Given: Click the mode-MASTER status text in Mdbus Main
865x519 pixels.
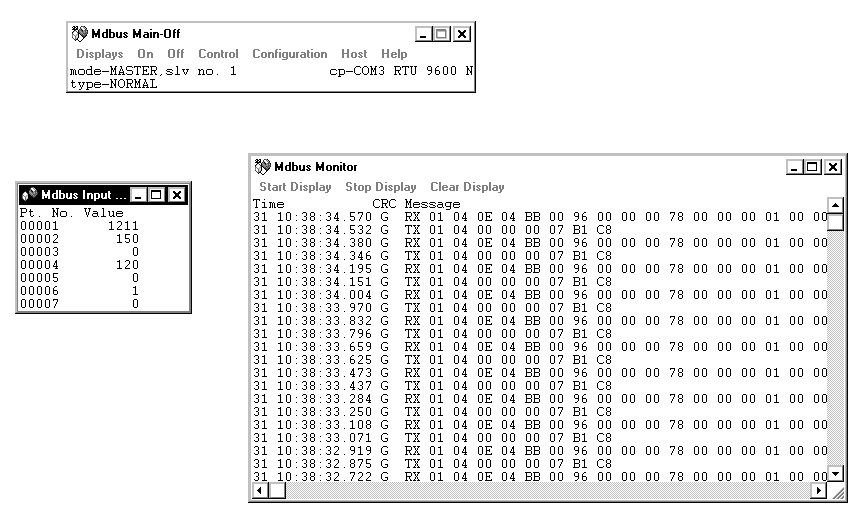Looking at the screenshot, I should click(153, 71).
